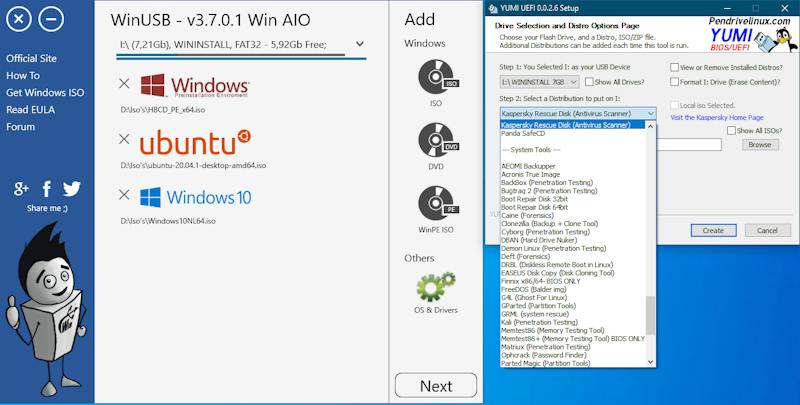The image size is (800, 405).
Task: Click YUMI setup title bar app icon
Action: point(493,8)
